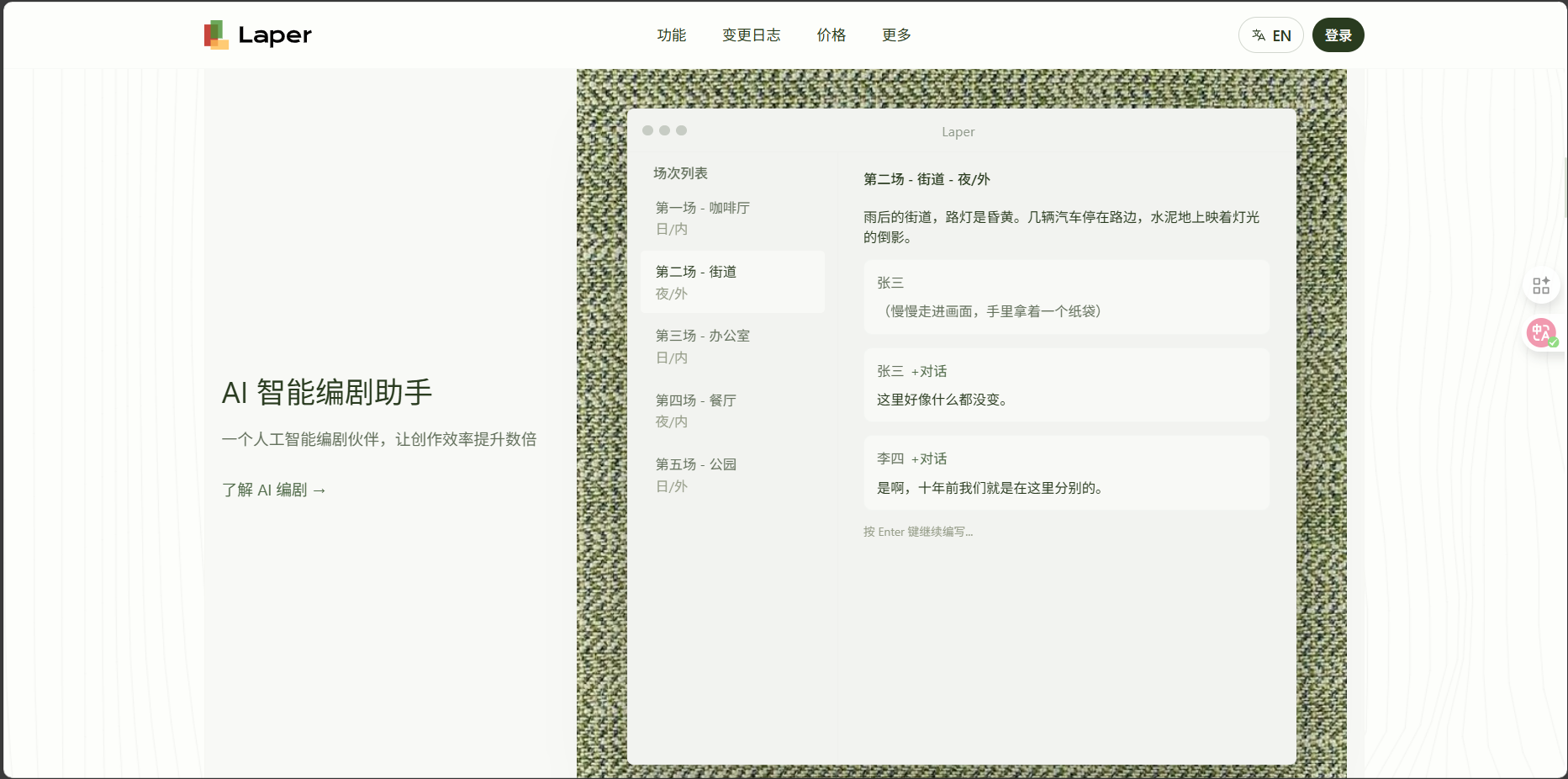Go to 变更日志 page

[752, 35]
